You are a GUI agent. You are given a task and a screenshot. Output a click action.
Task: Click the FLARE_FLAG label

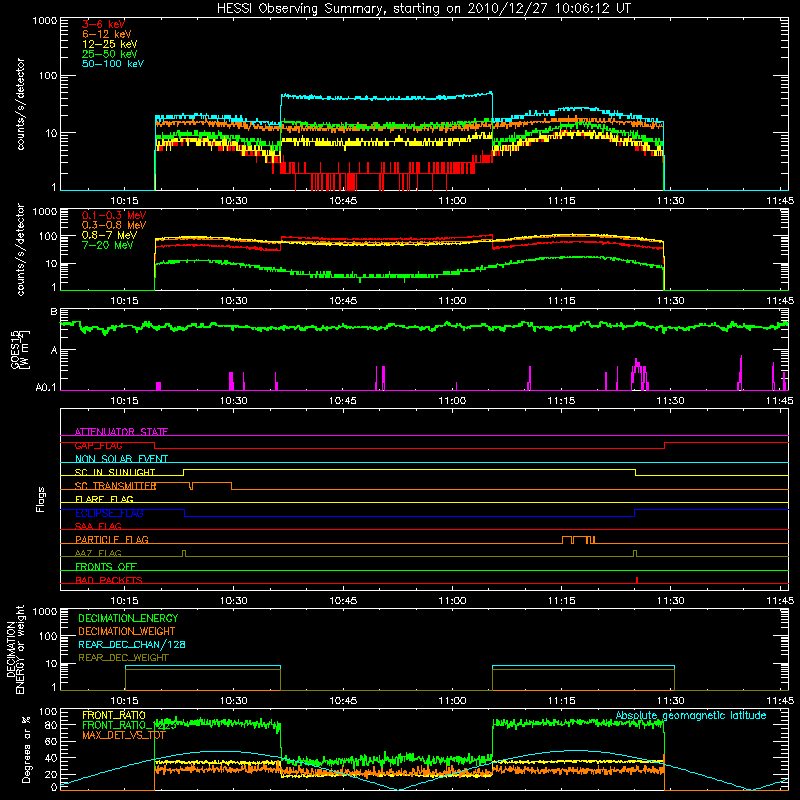point(104,499)
